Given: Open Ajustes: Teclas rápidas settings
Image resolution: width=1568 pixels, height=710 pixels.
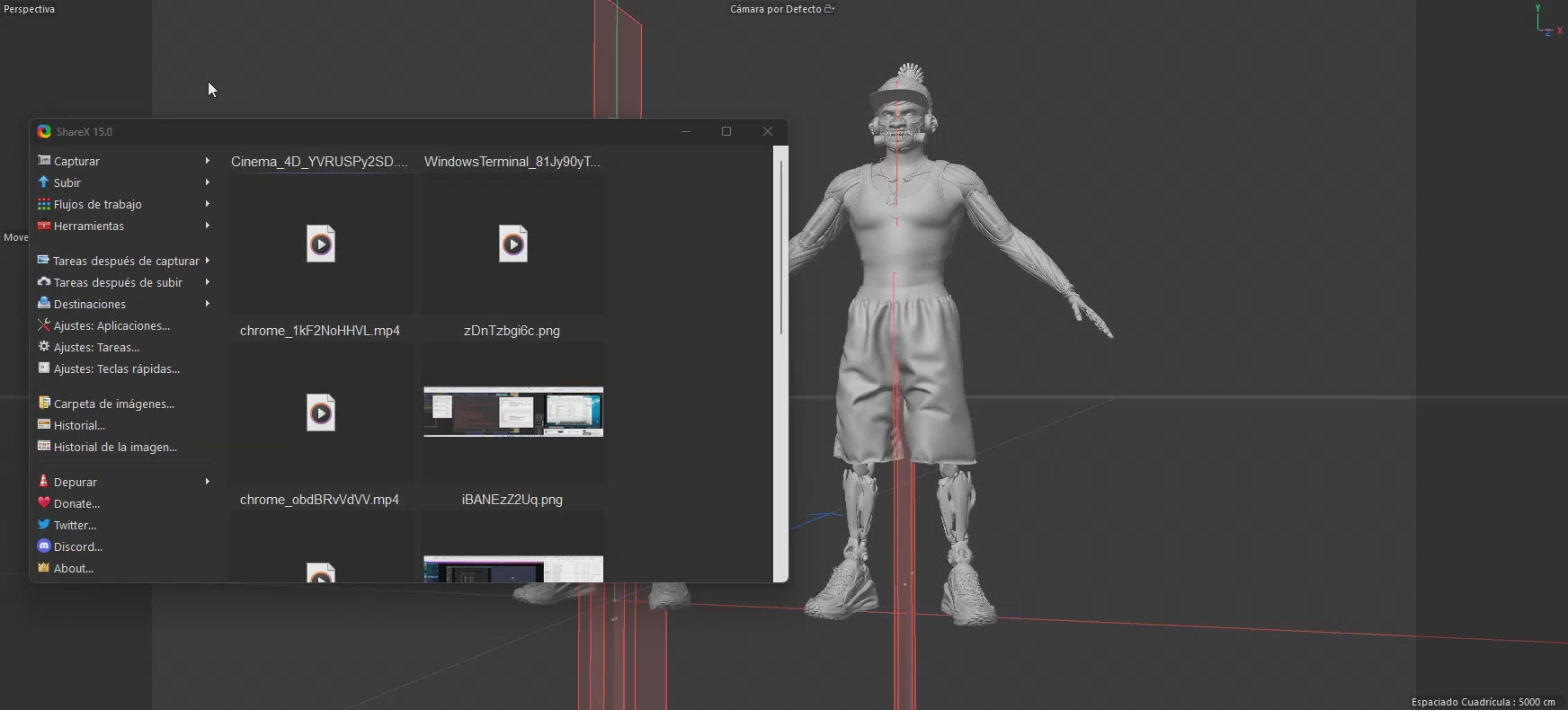Looking at the screenshot, I should (x=116, y=368).
